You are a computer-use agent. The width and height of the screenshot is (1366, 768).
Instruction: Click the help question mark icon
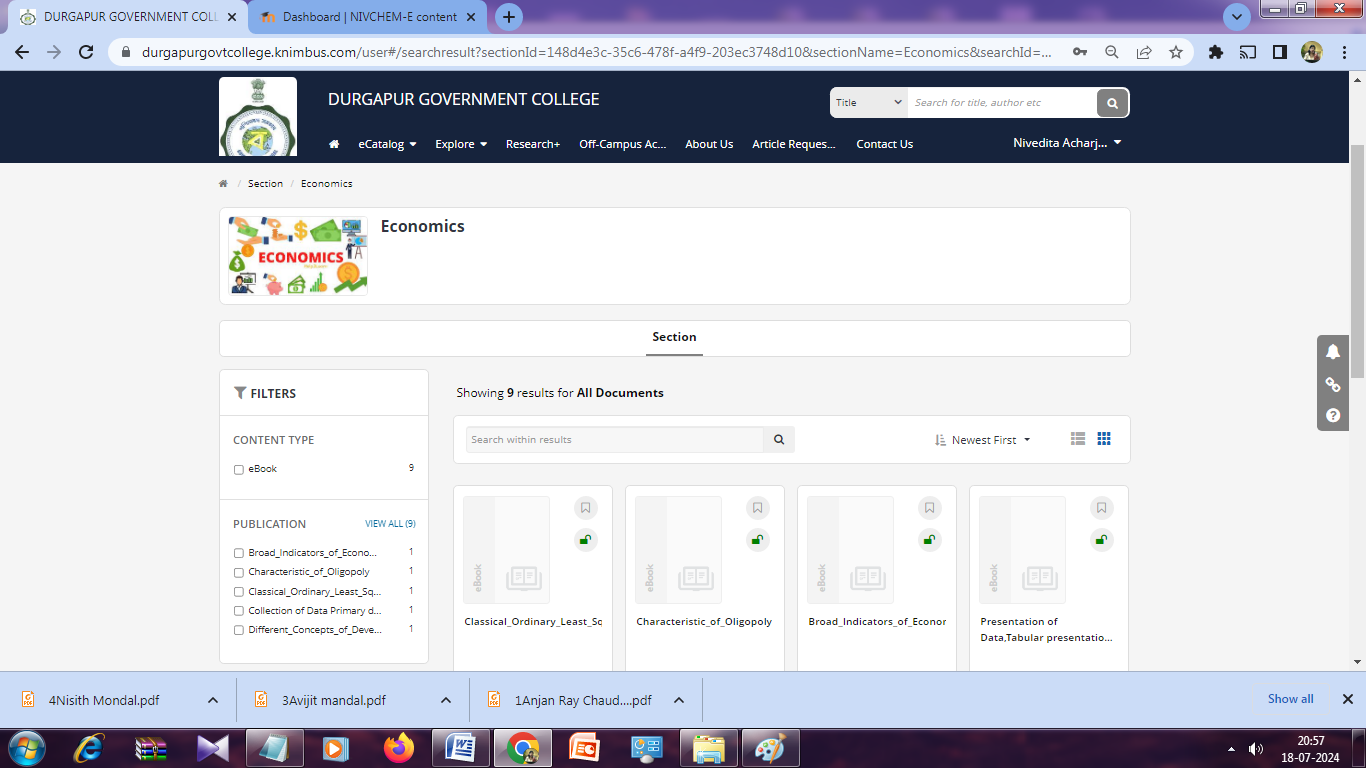[x=1333, y=415]
